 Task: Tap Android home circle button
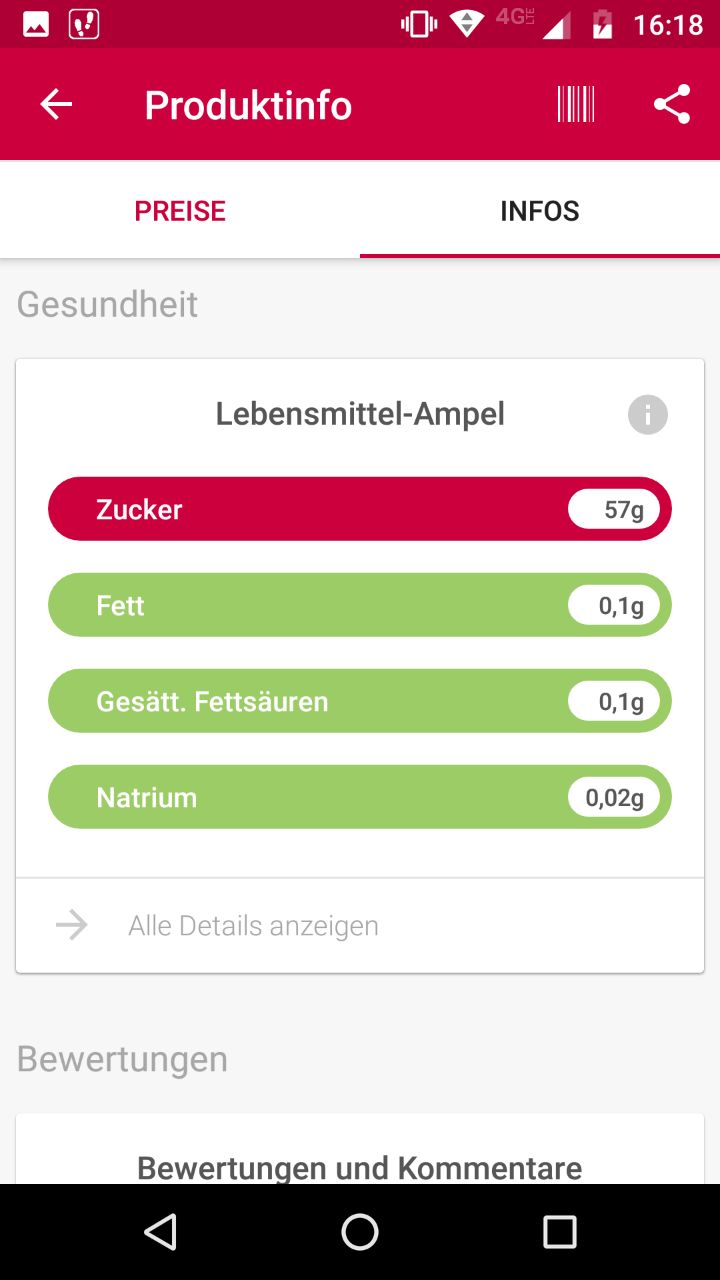click(360, 1232)
